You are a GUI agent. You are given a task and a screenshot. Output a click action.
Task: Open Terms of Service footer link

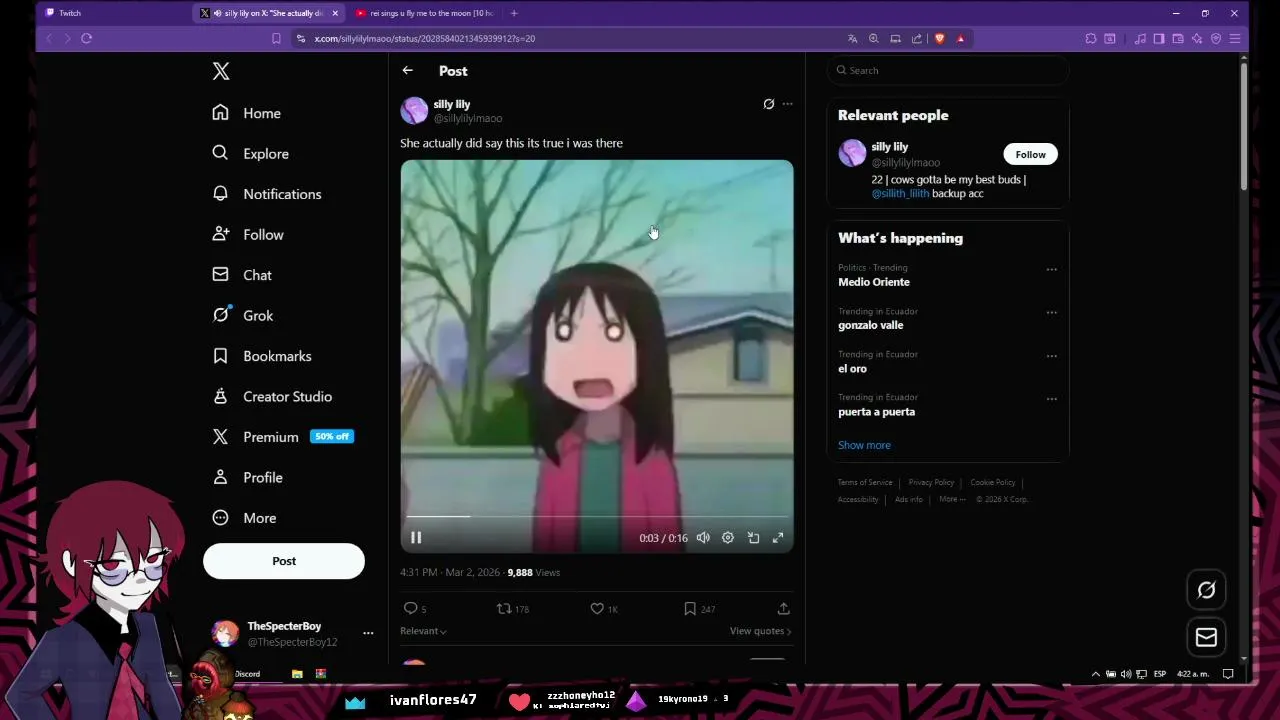(865, 483)
